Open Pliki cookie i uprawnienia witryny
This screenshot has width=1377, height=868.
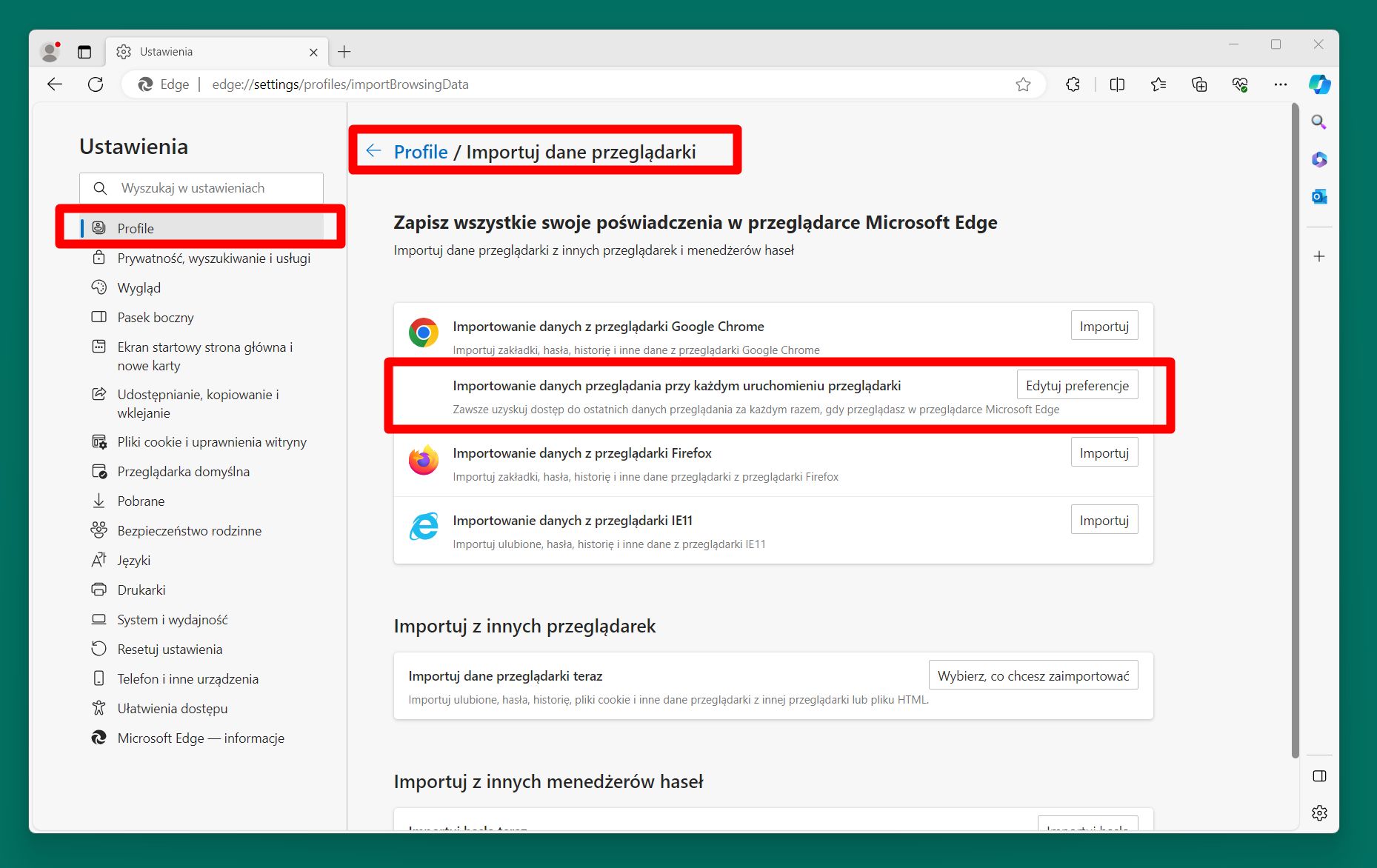212,442
